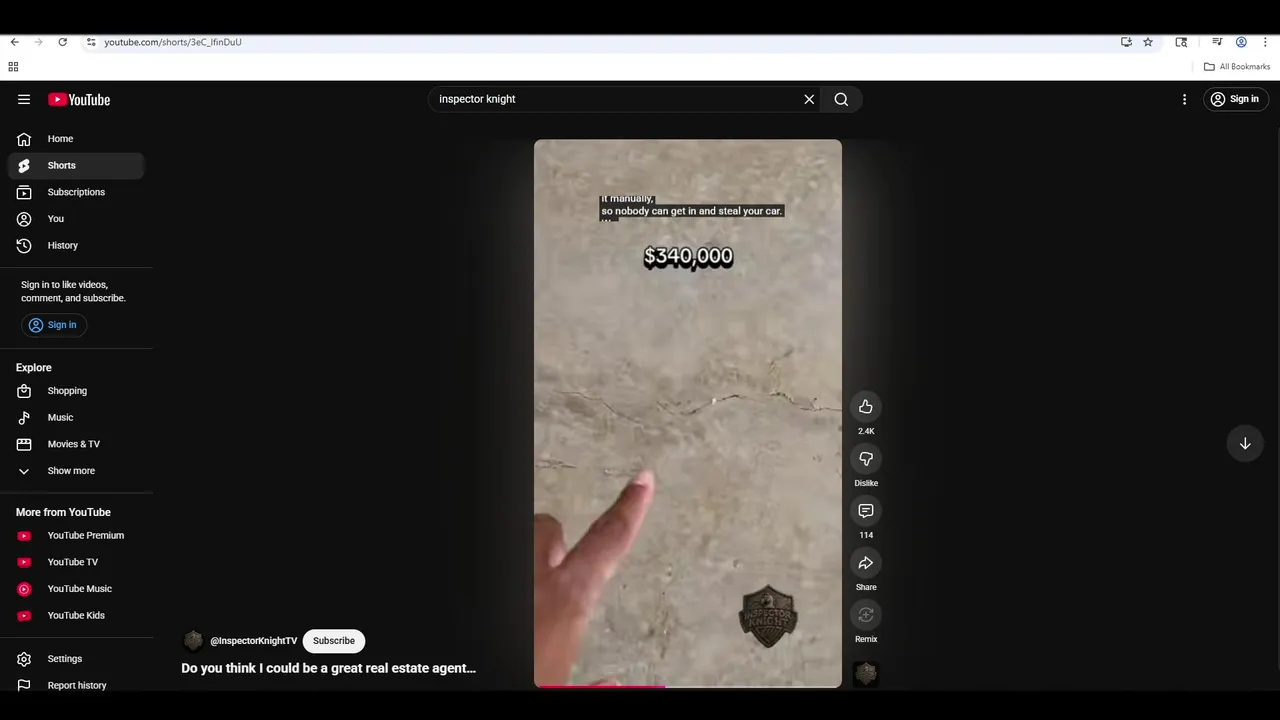Go to next Short arrow

(x=1245, y=443)
